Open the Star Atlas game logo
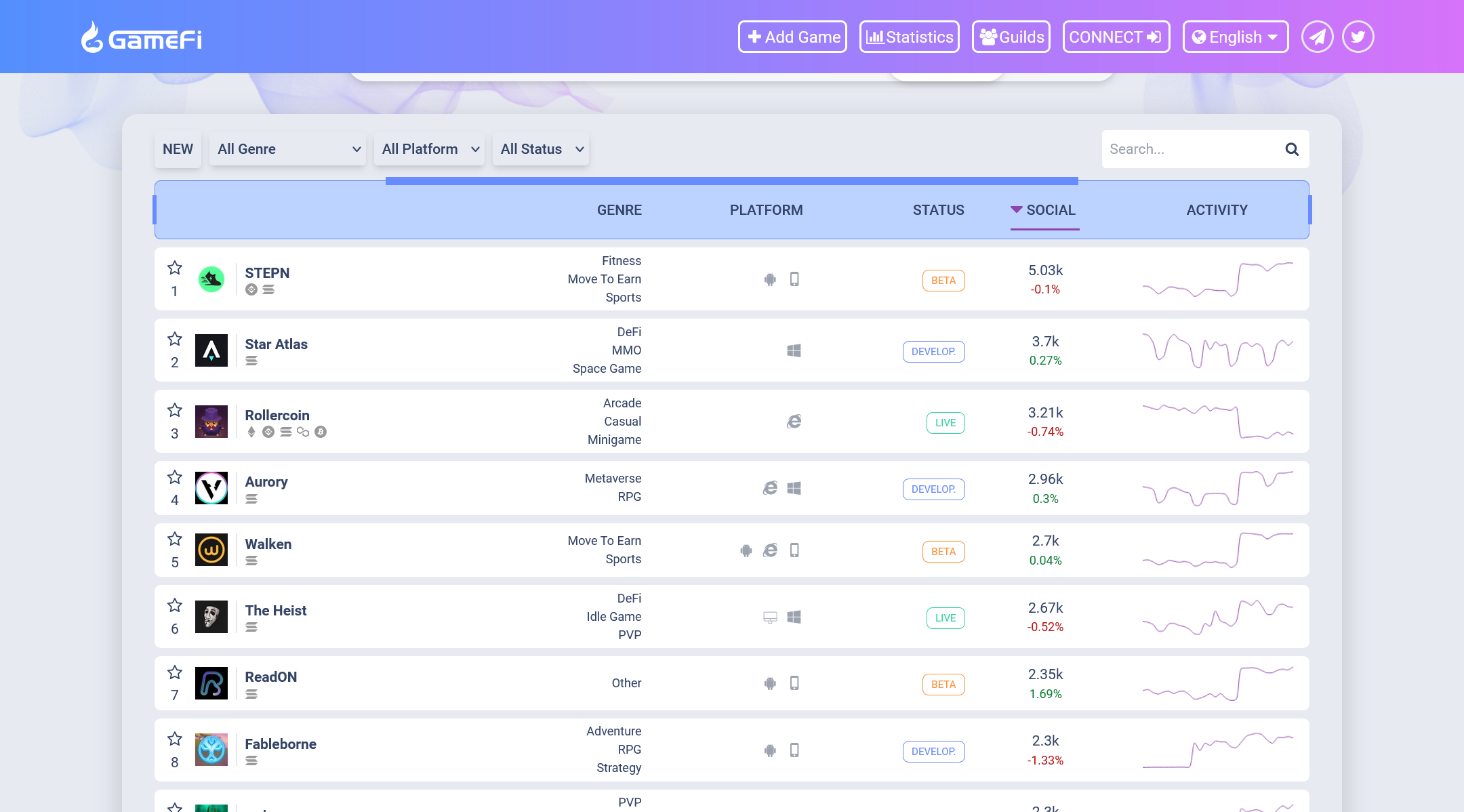The width and height of the screenshot is (1464, 812). click(x=211, y=350)
